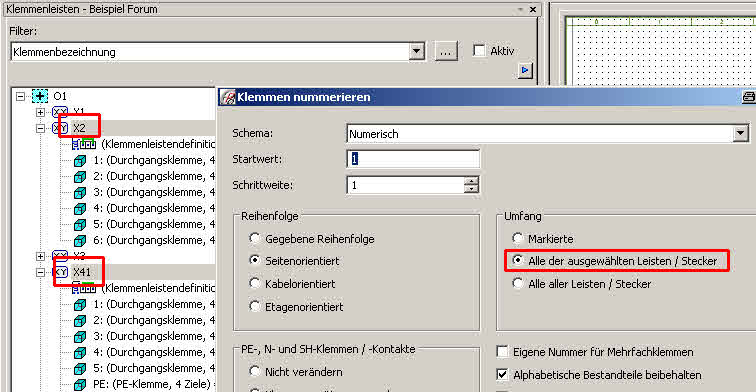Select X2 row '6: (Durchgangsklemme'

154,240
